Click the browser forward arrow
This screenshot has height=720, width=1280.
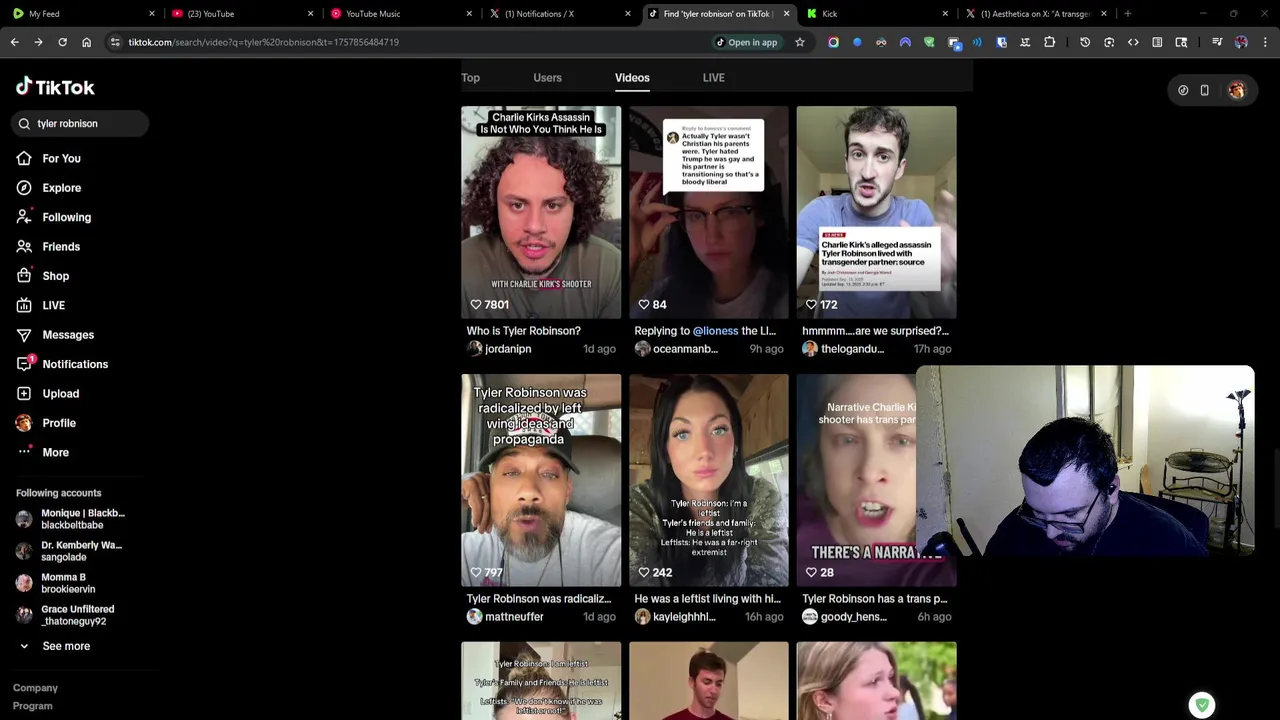click(x=38, y=42)
